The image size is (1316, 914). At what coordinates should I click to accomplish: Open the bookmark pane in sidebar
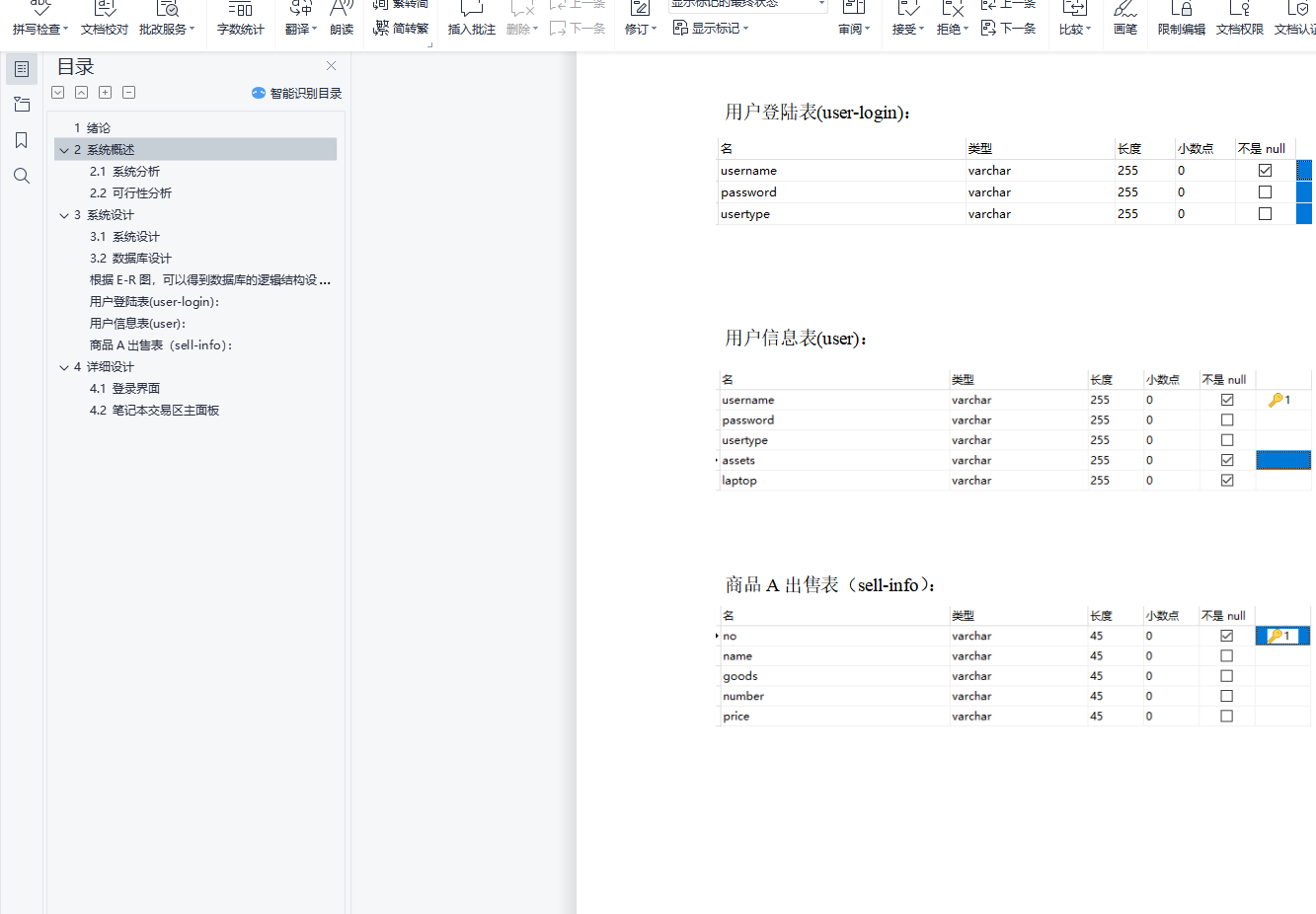click(x=22, y=140)
